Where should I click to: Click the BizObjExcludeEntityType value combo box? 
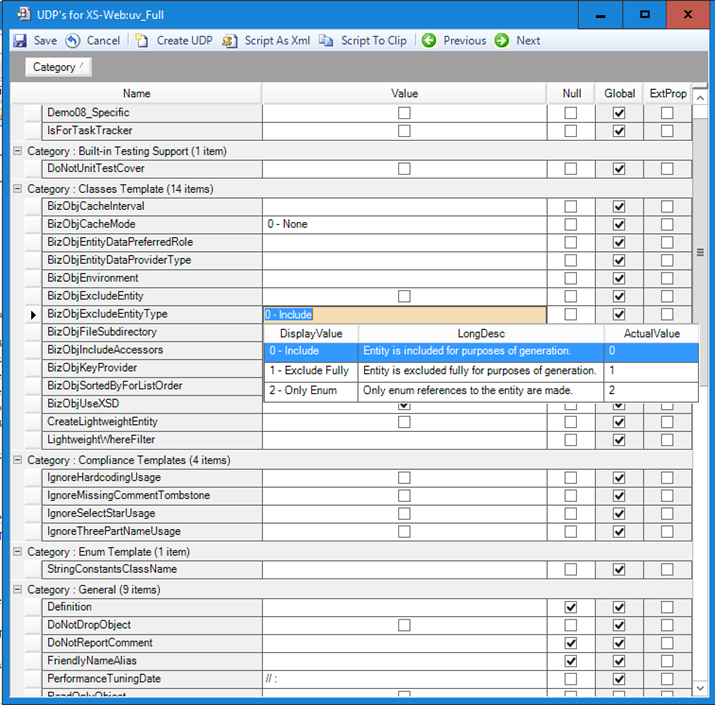click(x=404, y=315)
